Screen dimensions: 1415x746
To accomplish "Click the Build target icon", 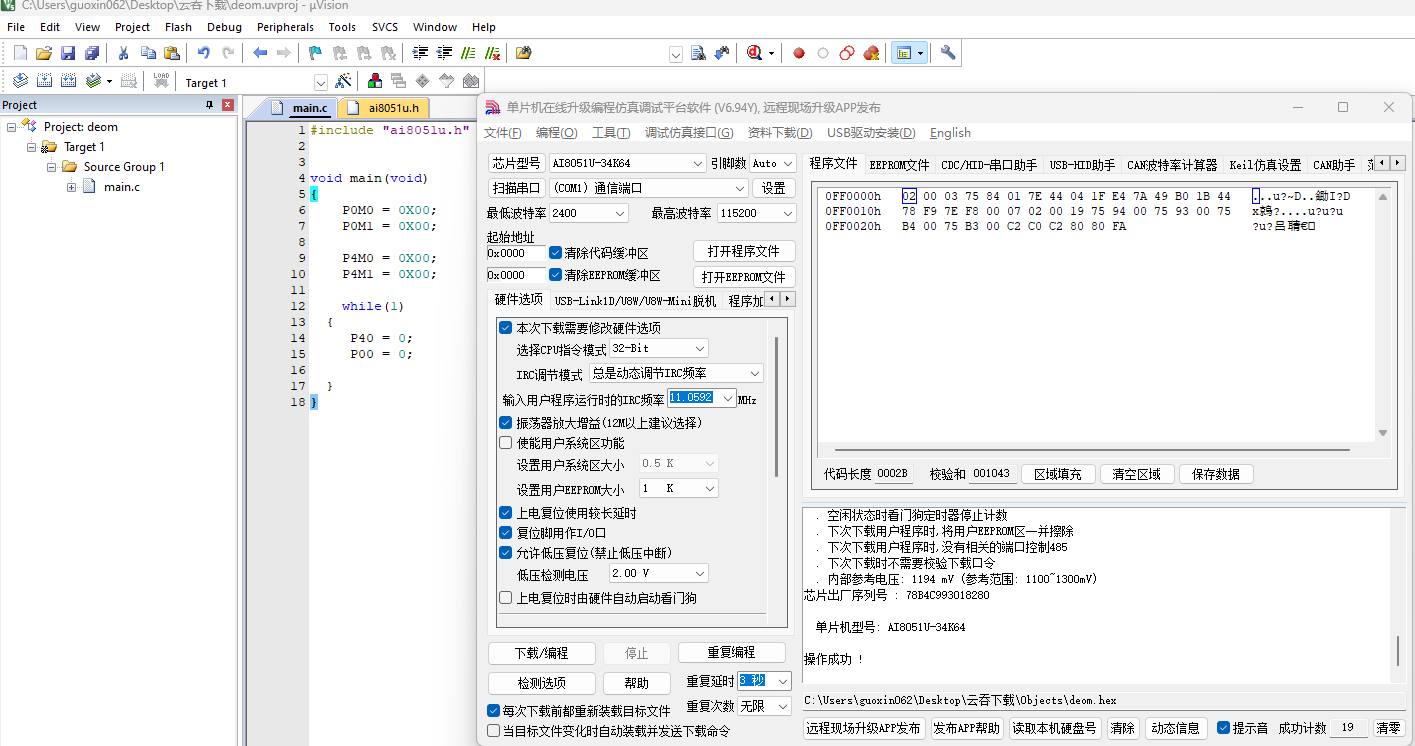I will point(44,81).
